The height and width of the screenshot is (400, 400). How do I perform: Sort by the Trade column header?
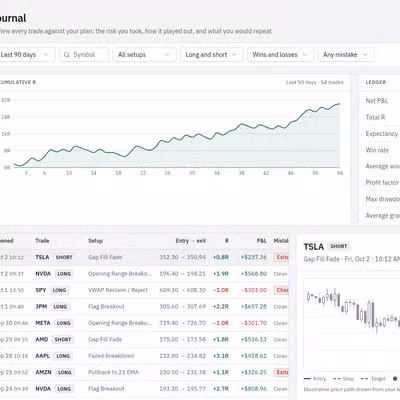click(42, 241)
